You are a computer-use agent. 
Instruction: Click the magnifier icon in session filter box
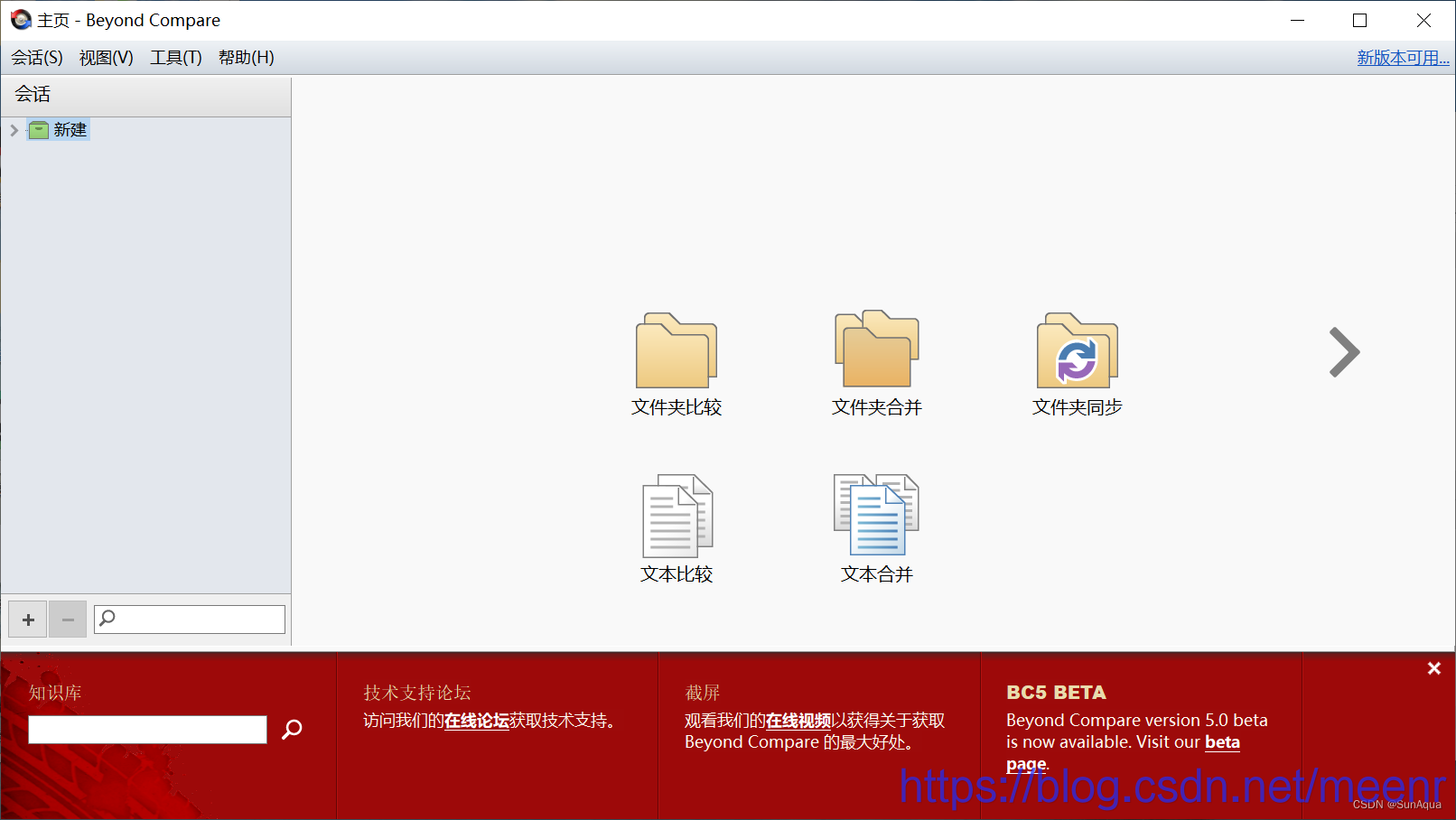(x=107, y=619)
